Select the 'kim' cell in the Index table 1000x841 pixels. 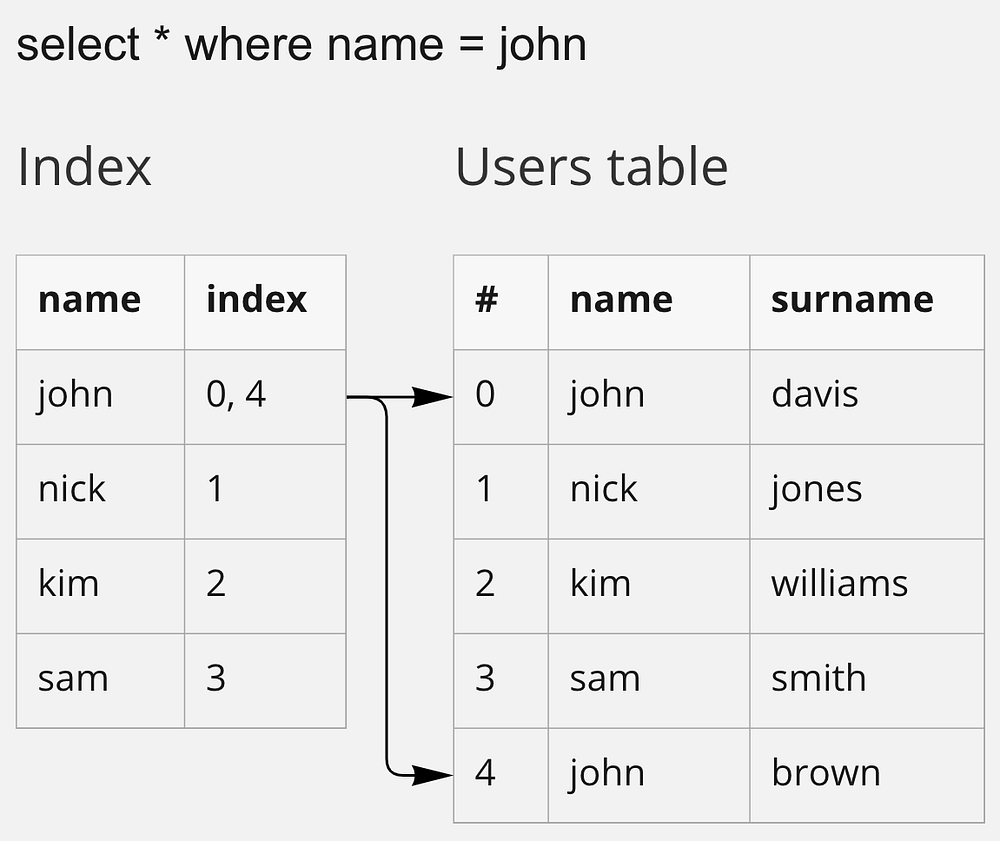[x=100, y=585]
